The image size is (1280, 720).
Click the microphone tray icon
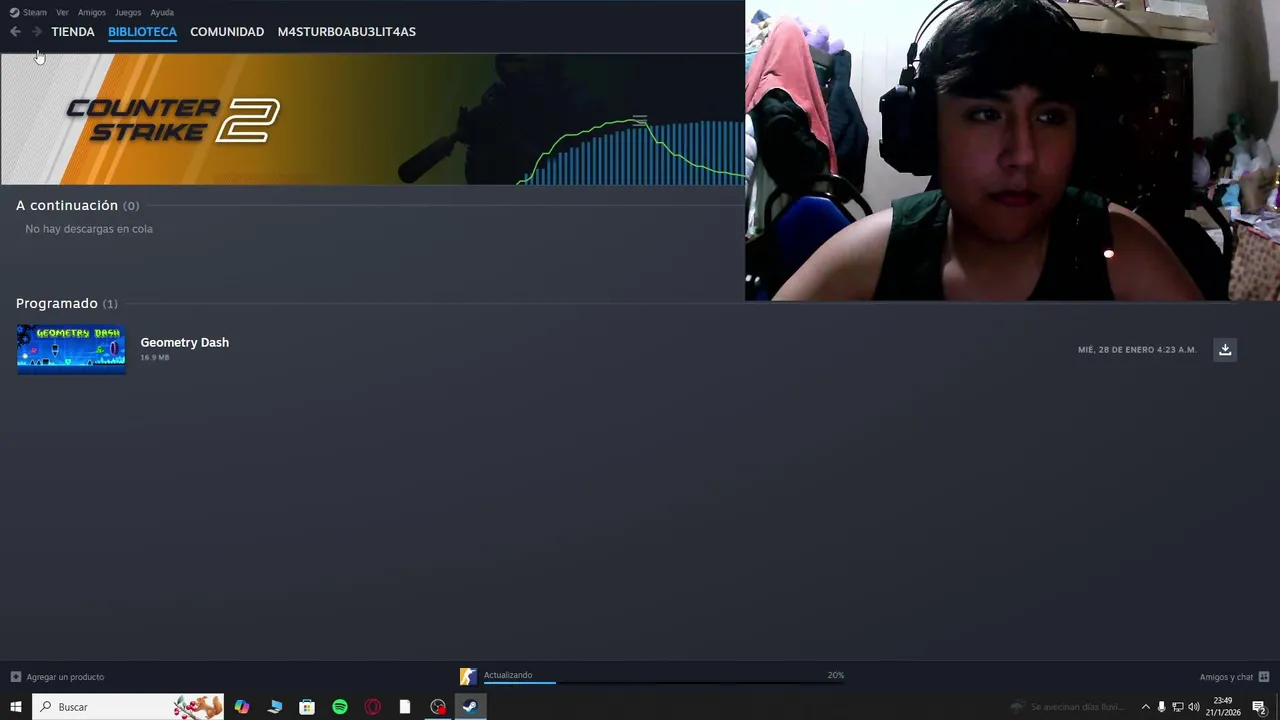1161,707
